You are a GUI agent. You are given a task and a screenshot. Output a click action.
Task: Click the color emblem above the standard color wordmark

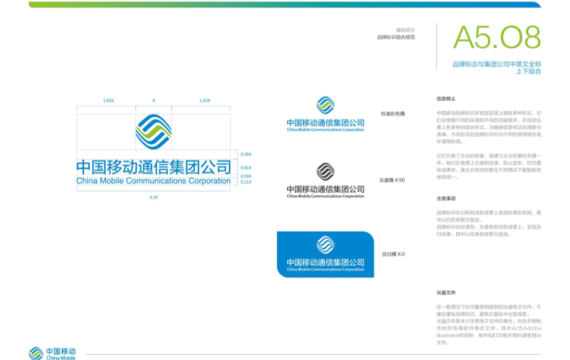(325, 105)
